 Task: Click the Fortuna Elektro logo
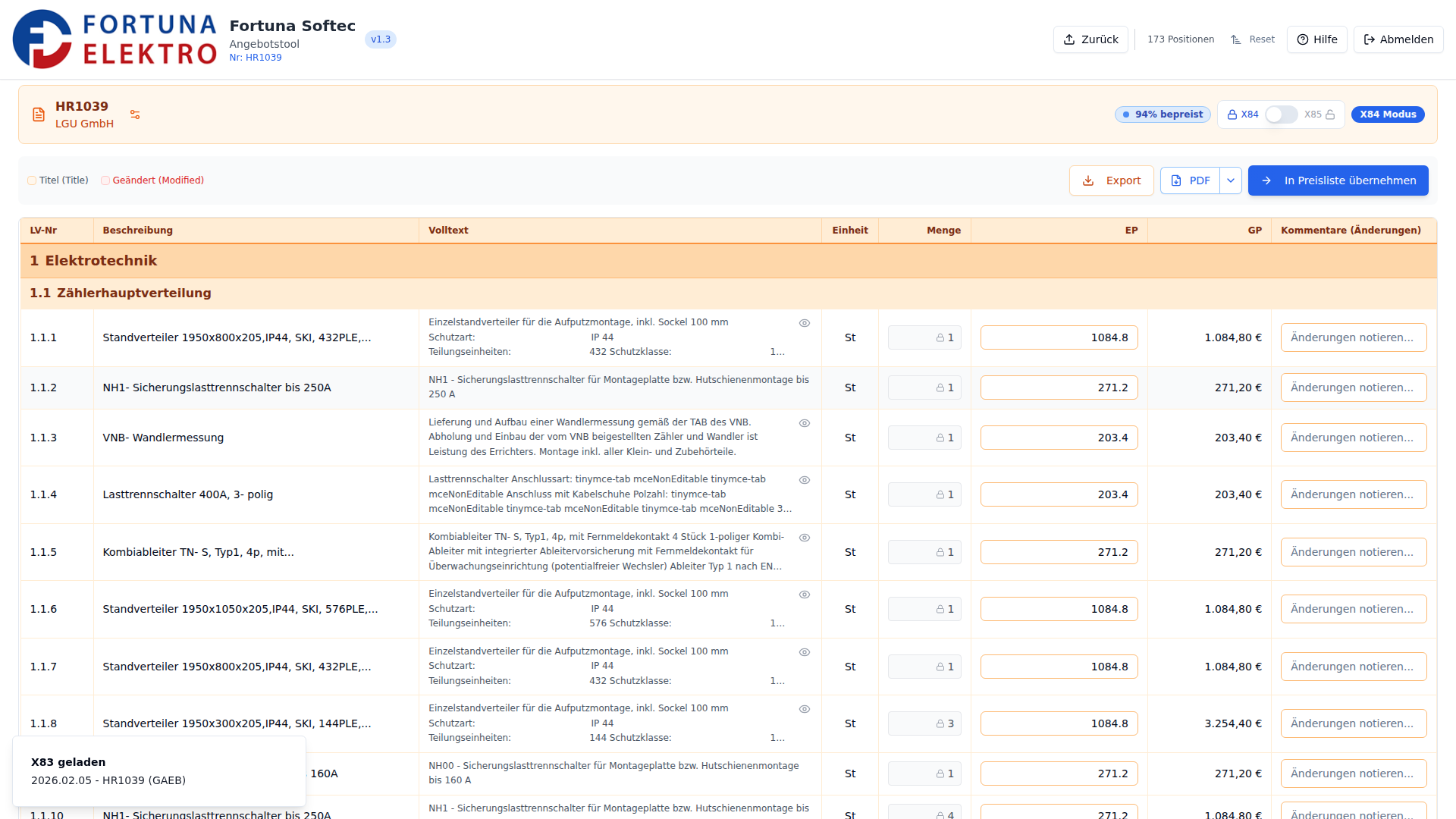pyautogui.click(x=114, y=39)
